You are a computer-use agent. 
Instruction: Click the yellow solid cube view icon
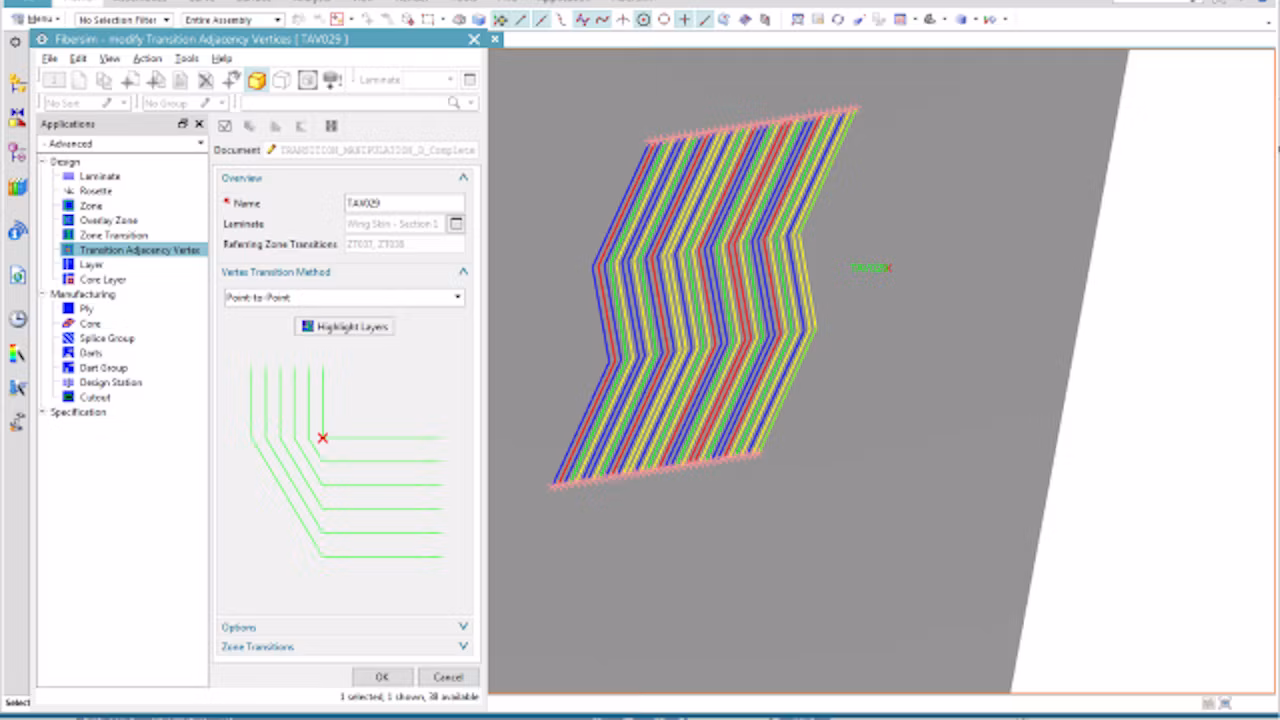click(x=257, y=81)
